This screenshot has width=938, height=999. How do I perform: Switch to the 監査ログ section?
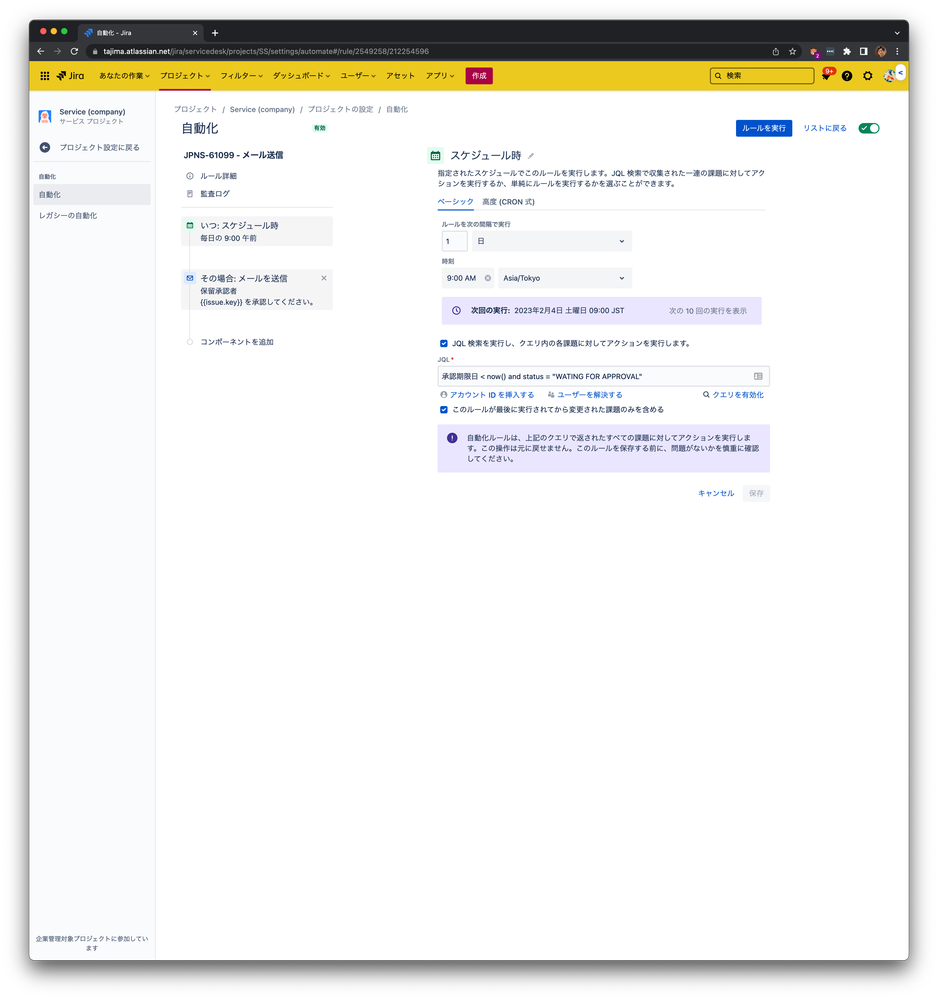[217, 193]
